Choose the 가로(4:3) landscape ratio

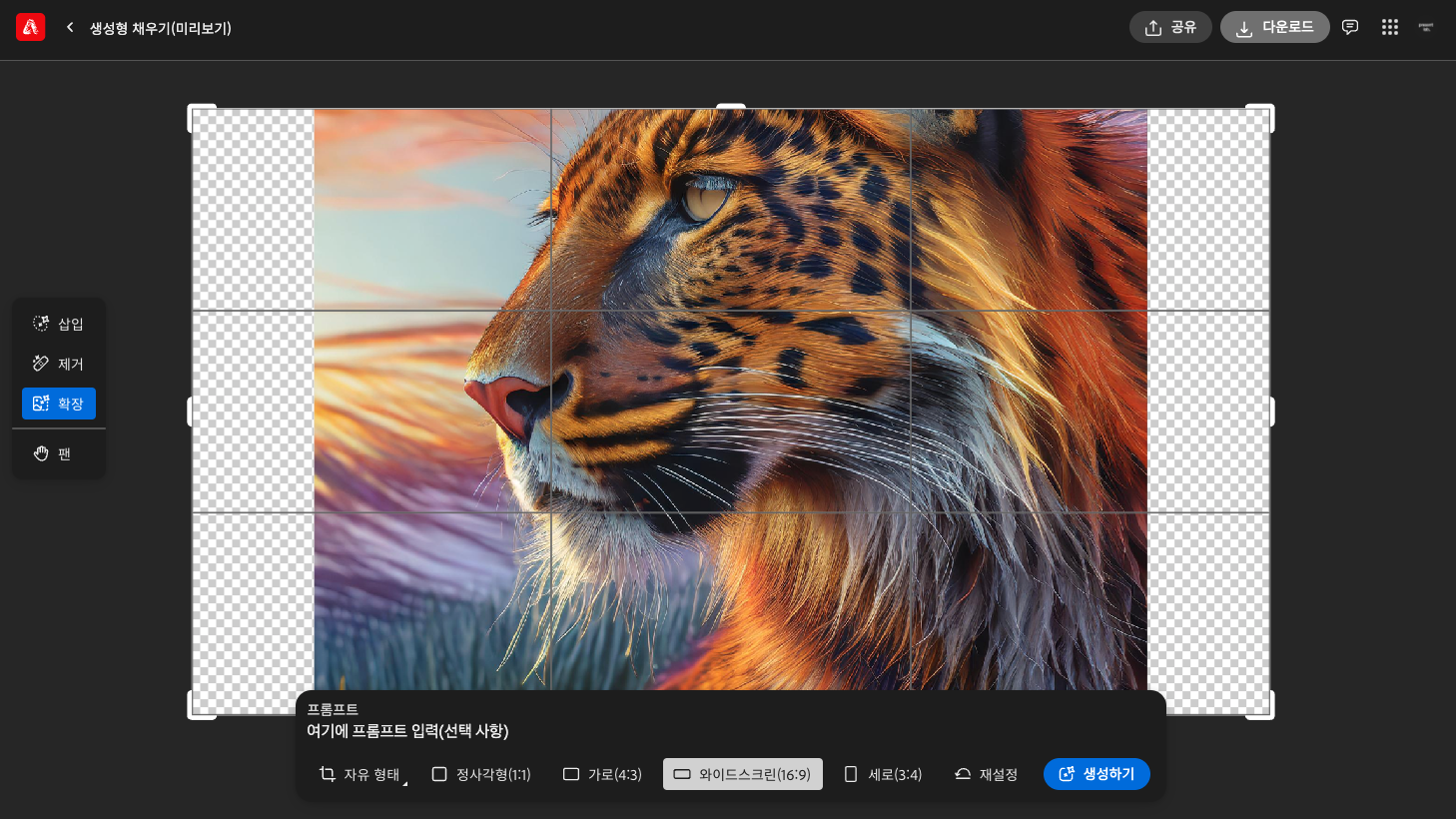[602, 774]
